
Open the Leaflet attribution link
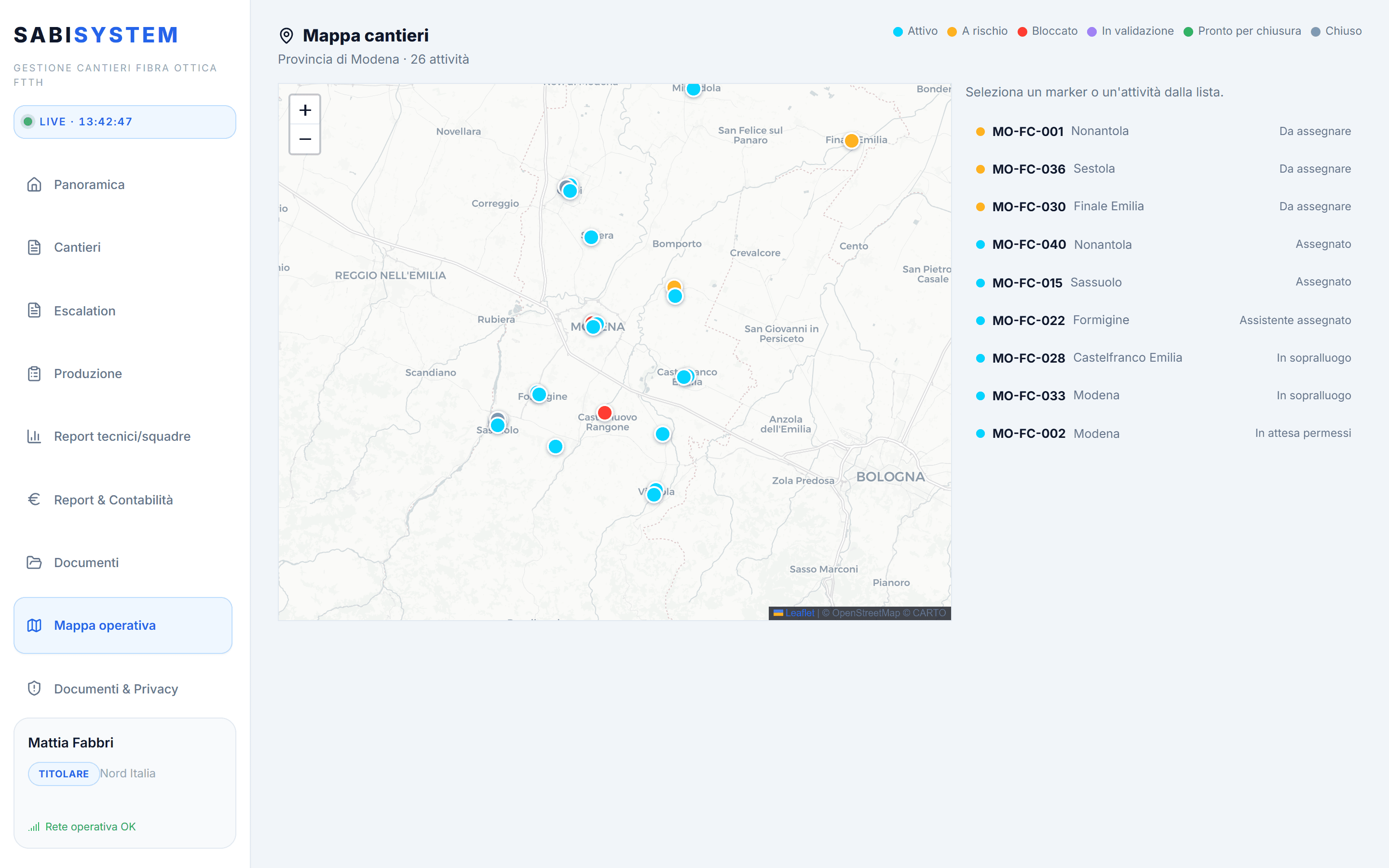point(800,613)
